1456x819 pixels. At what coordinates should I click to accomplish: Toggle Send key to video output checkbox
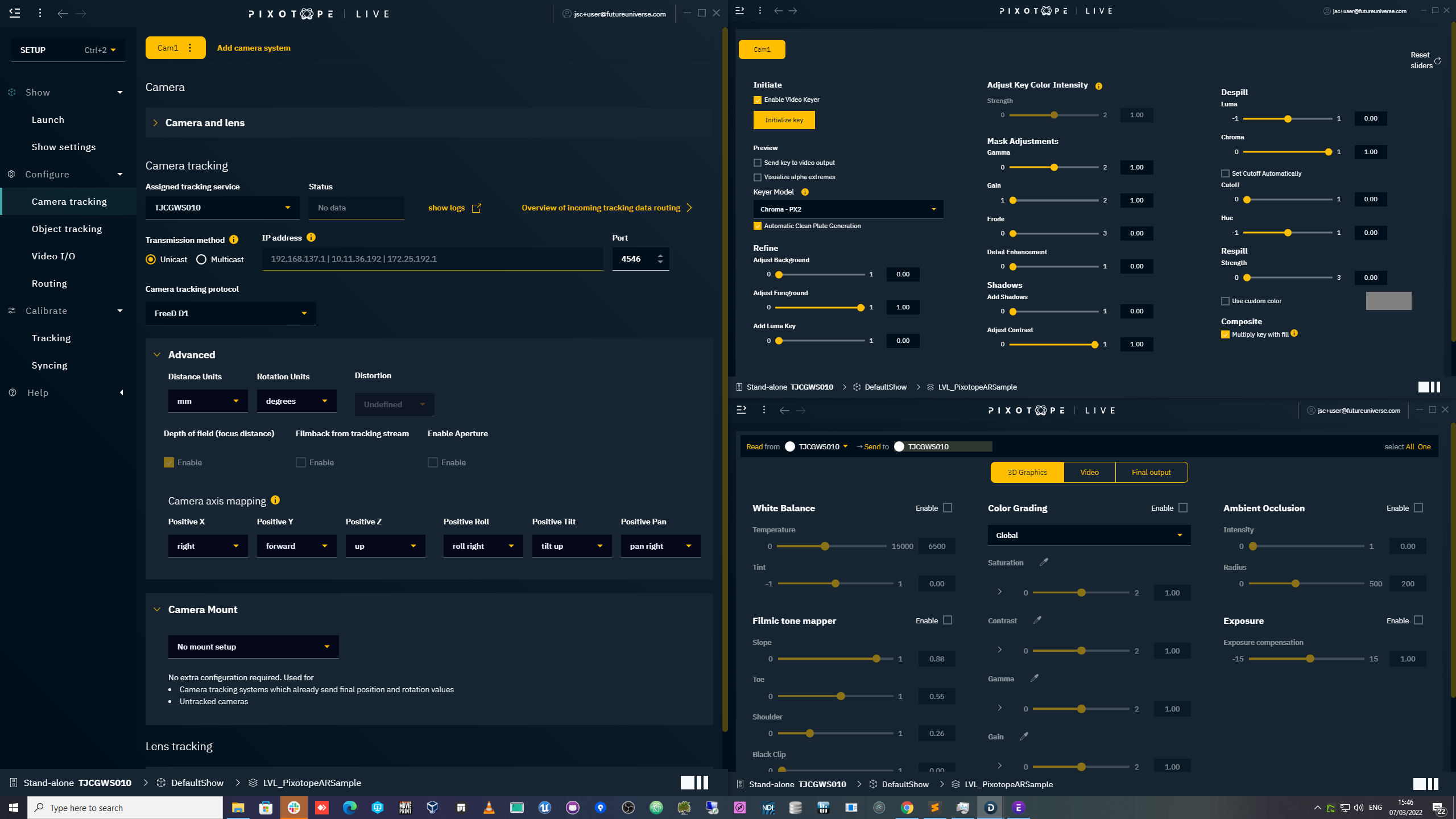(x=758, y=163)
